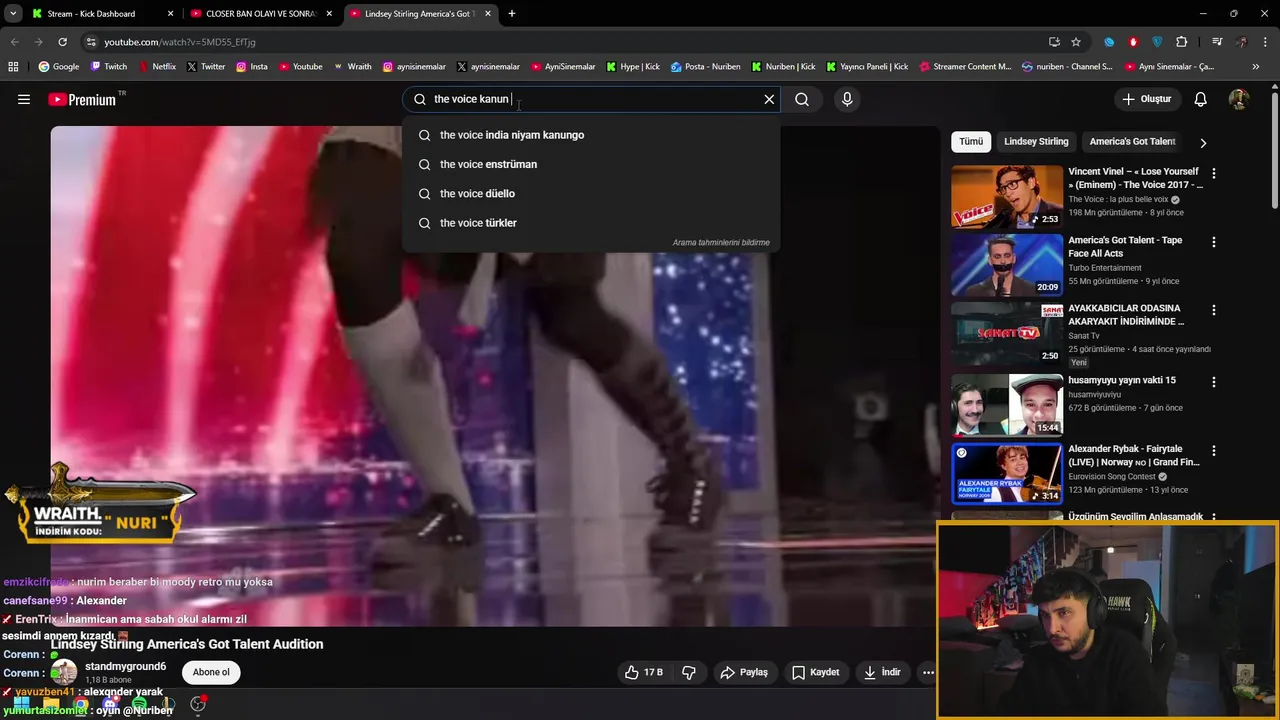
Task: Select the Tümü filter chip
Action: pyautogui.click(x=971, y=142)
